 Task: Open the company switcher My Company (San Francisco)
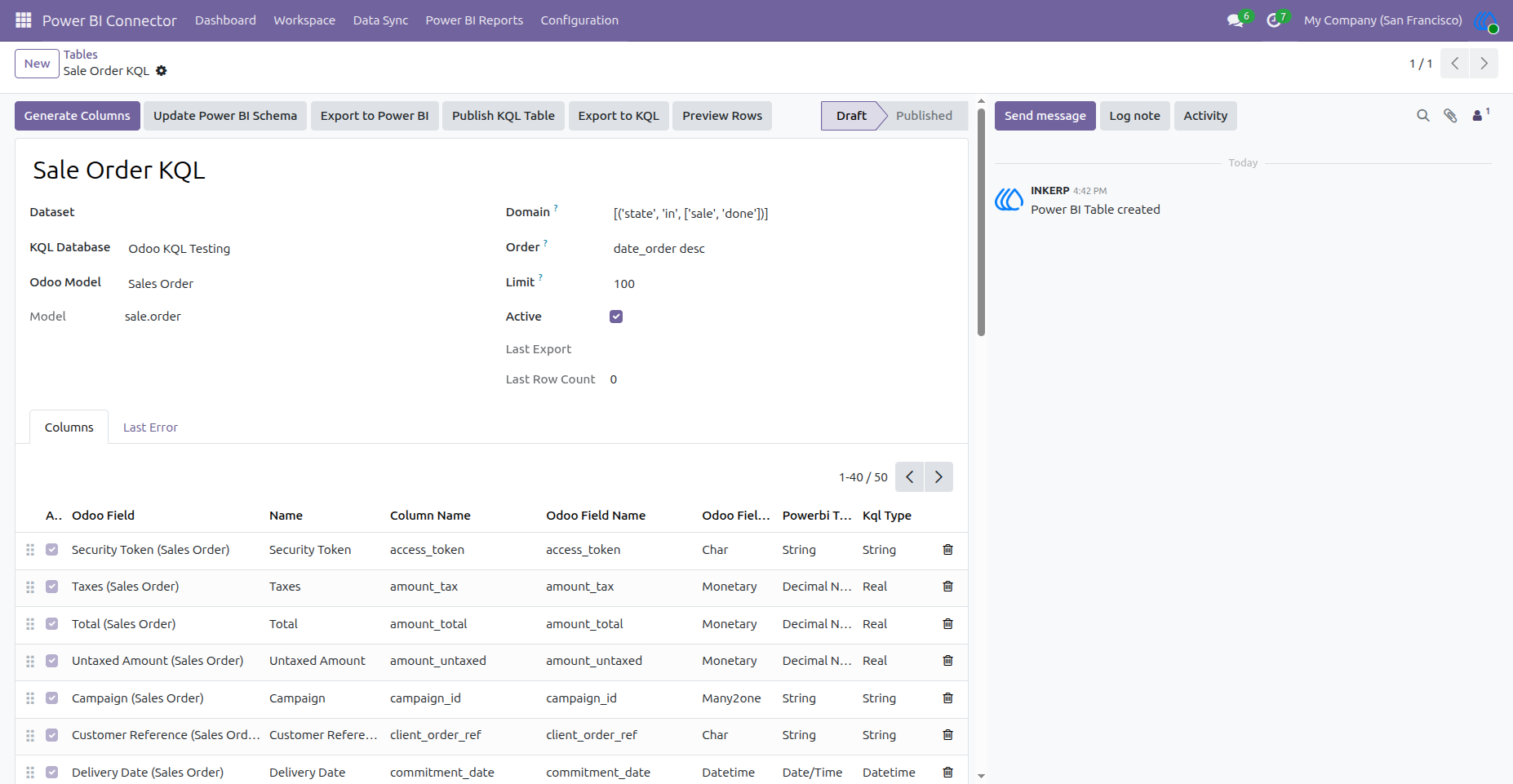pyautogui.click(x=1382, y=20)
